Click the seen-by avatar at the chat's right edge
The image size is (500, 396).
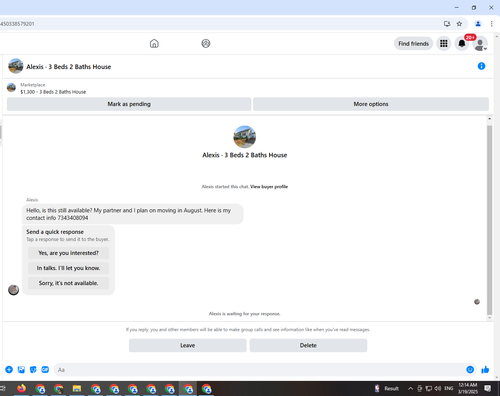pos(477,302)
